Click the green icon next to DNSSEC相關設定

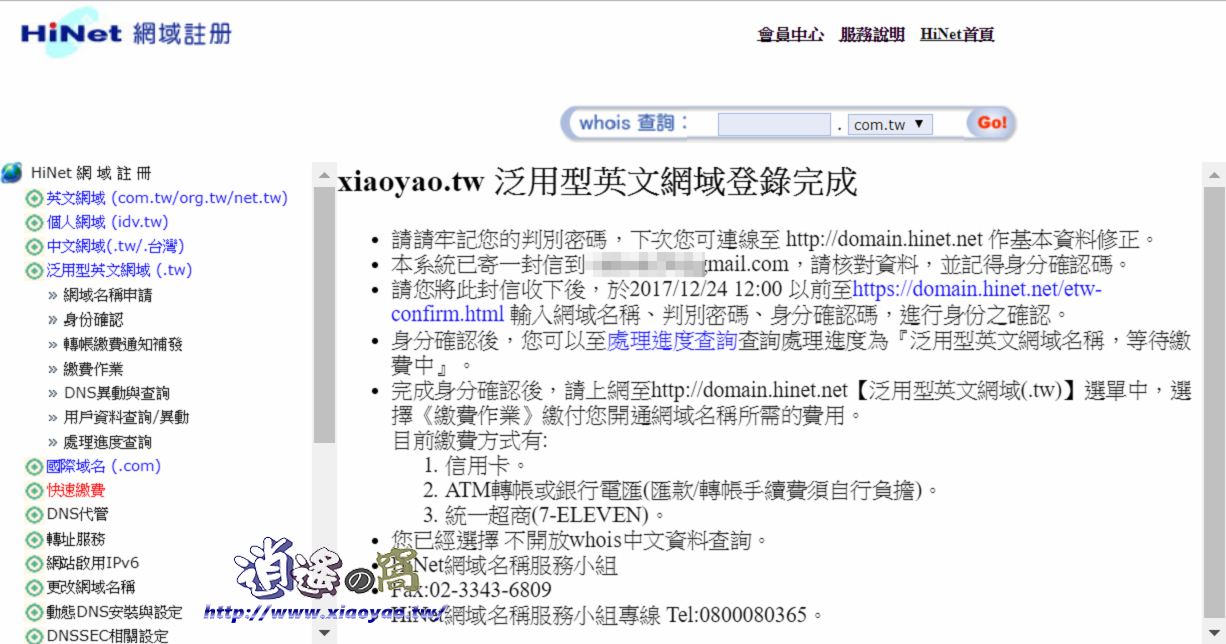pos(34,636)
